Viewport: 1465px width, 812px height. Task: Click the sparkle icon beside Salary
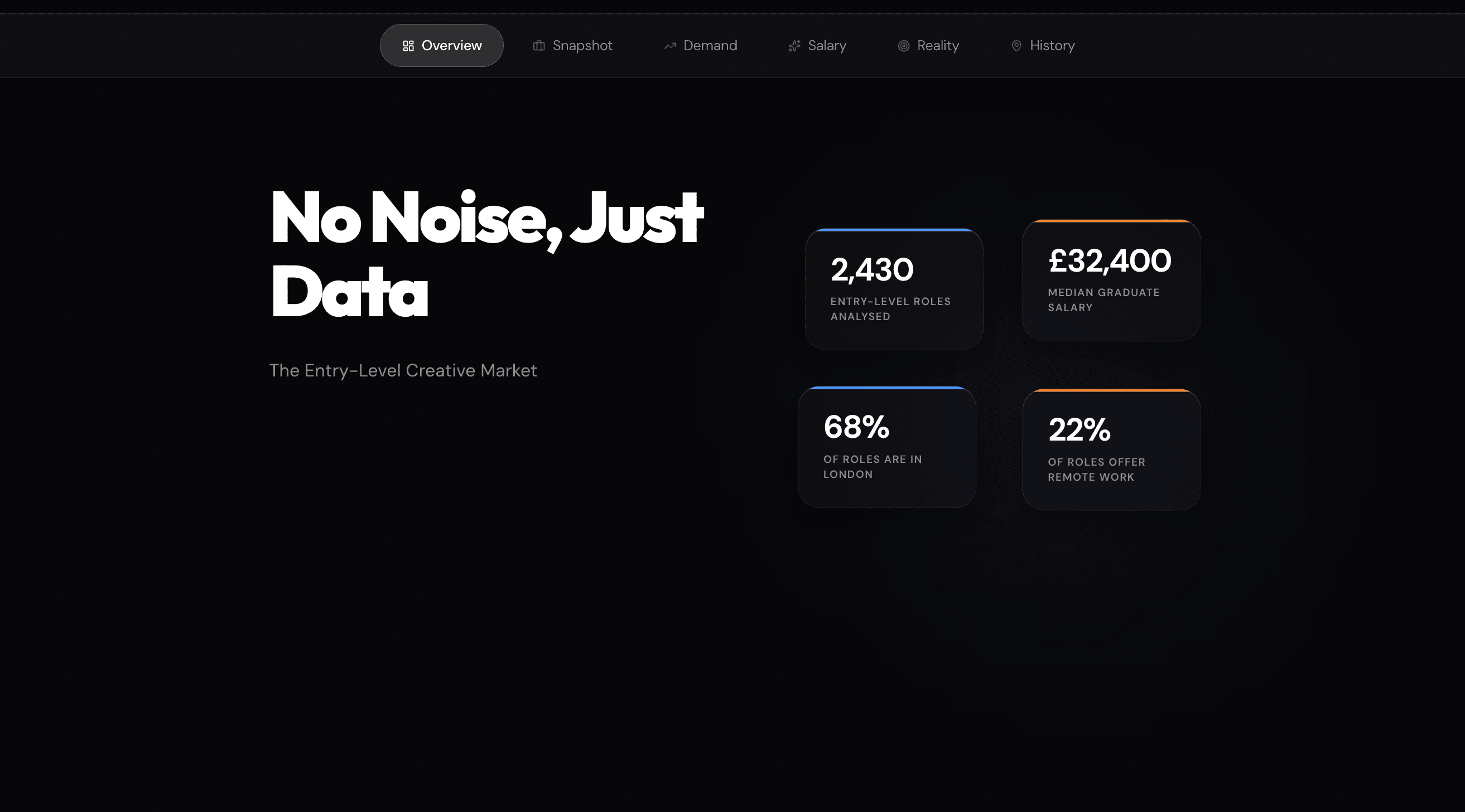click(794, 46)
